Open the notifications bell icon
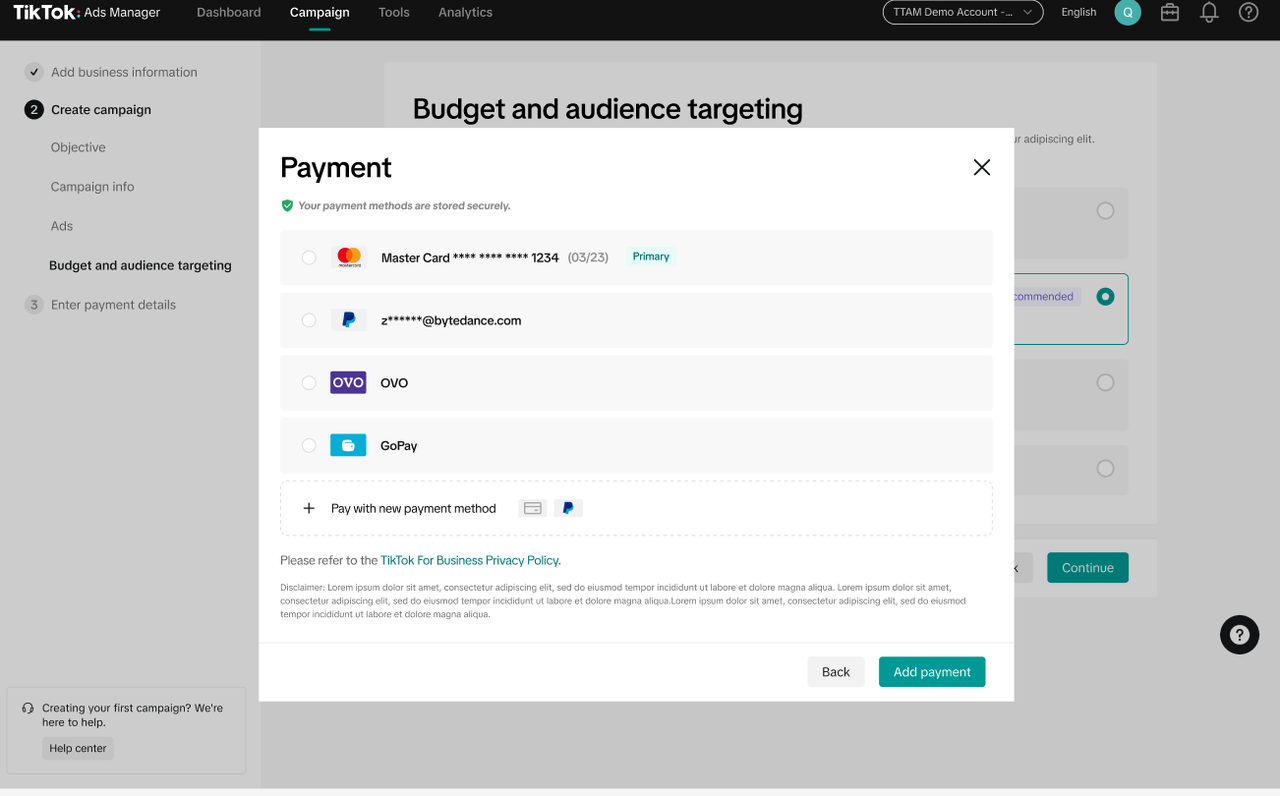 [x=1209, y=12]
